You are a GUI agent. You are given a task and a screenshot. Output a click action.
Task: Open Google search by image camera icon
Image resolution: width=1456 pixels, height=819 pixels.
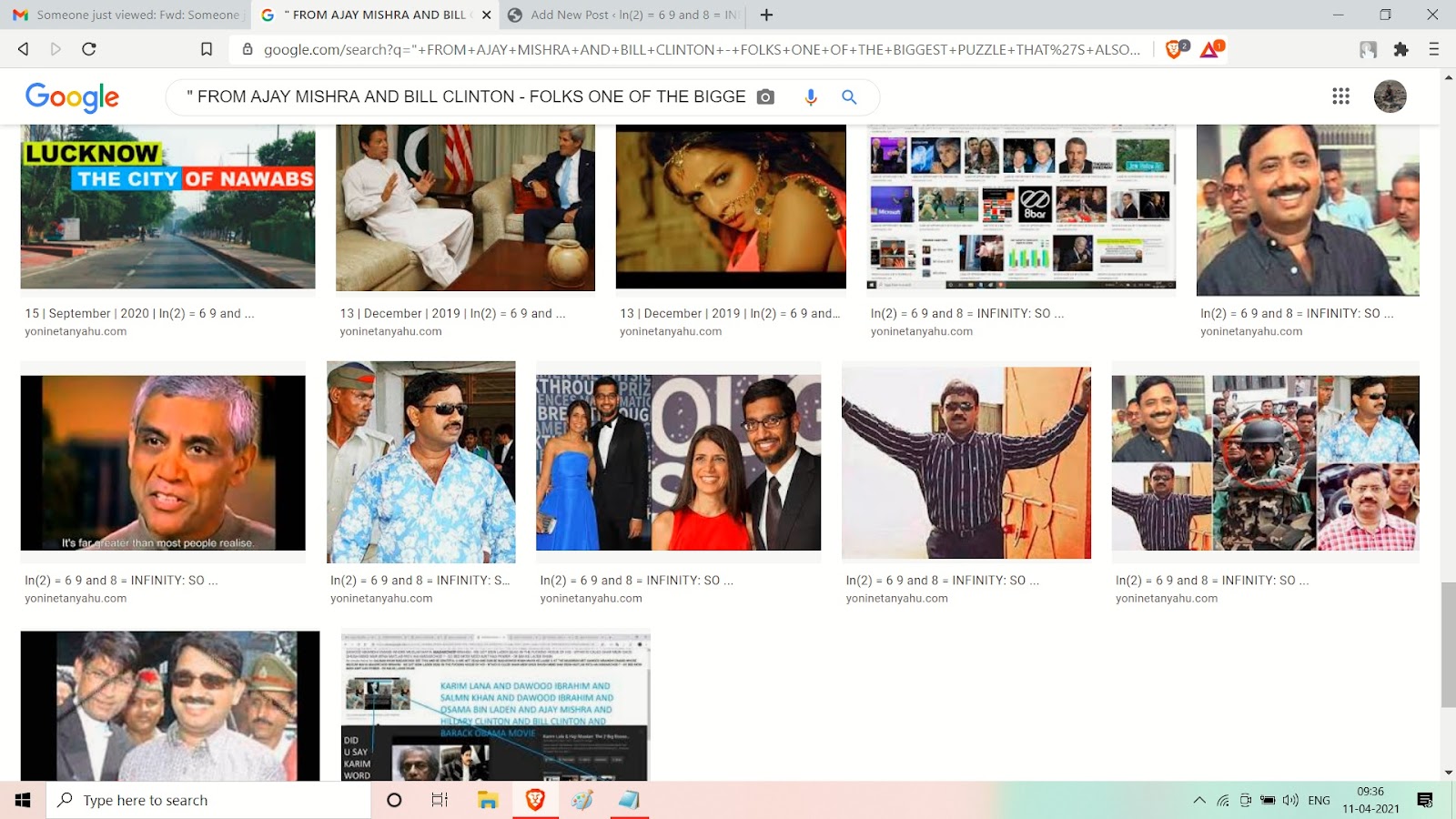(x=765, y=96)
